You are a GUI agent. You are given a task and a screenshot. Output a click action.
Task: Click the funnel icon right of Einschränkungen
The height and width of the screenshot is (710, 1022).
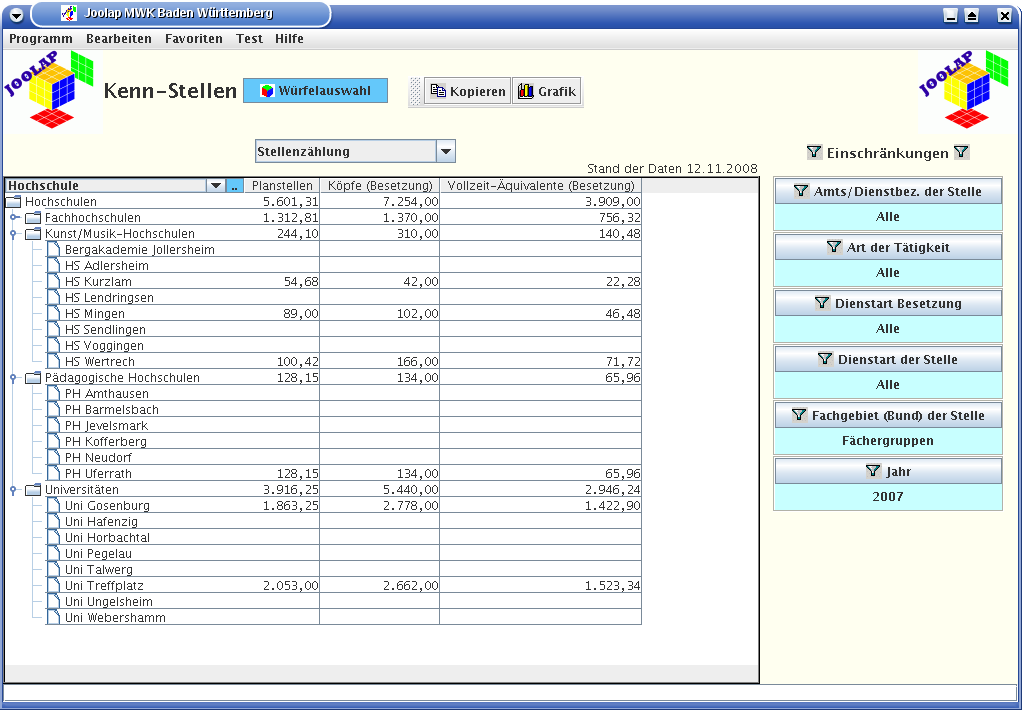tap(961, 153)
